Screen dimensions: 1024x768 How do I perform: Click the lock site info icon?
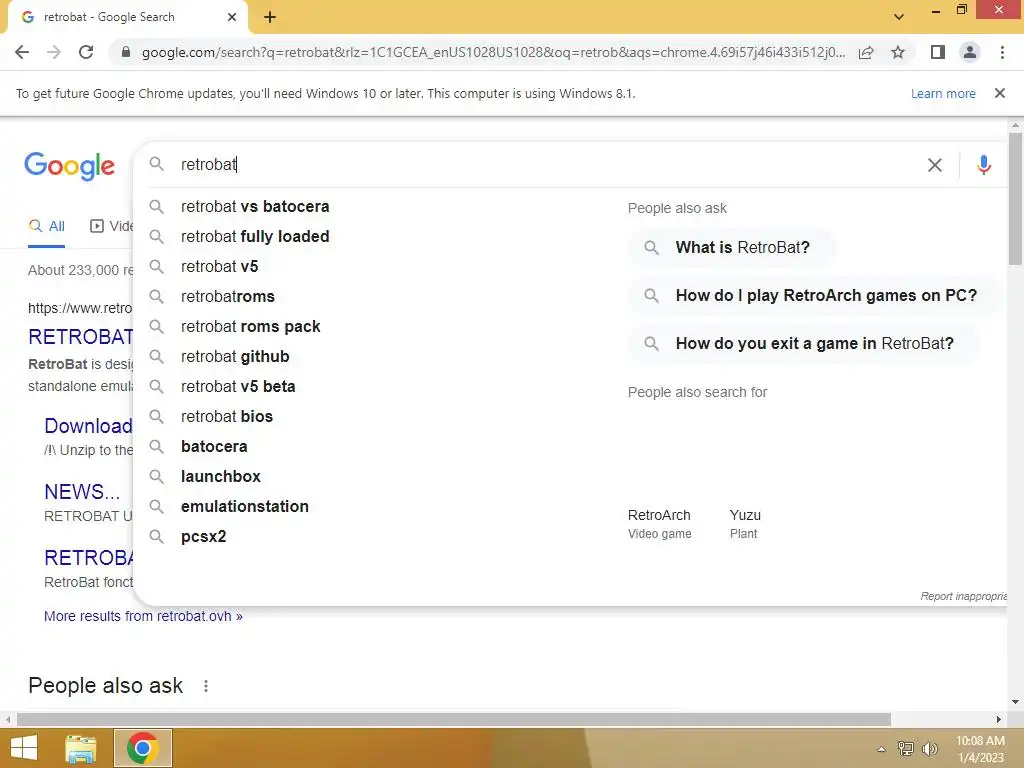pyautogui.click(x=126, y=52)
